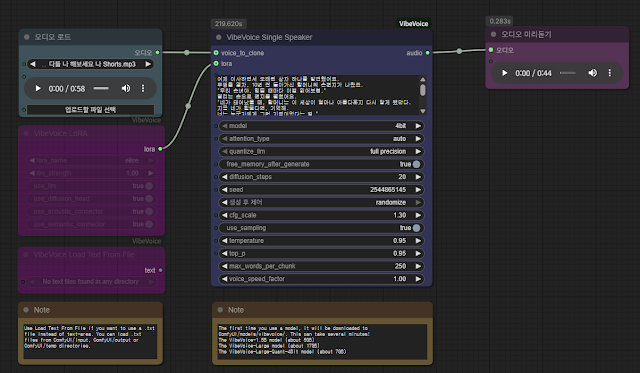The image size is (640, 373).
Task: Open more options in 오디오 로드 player
Action: point(143,88)
